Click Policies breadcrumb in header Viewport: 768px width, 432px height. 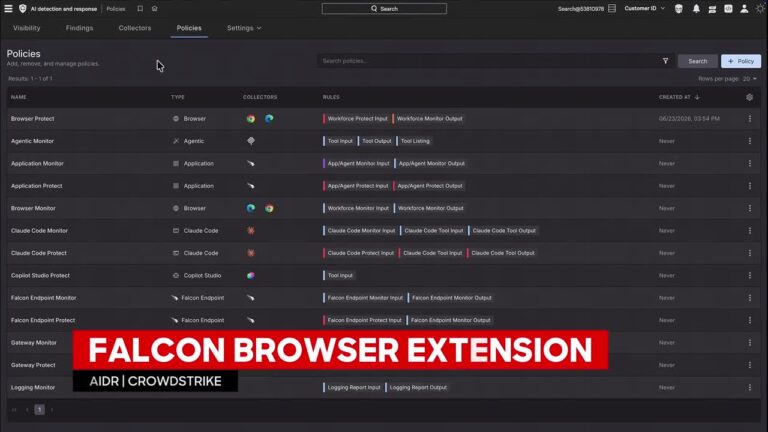[116, 9]
